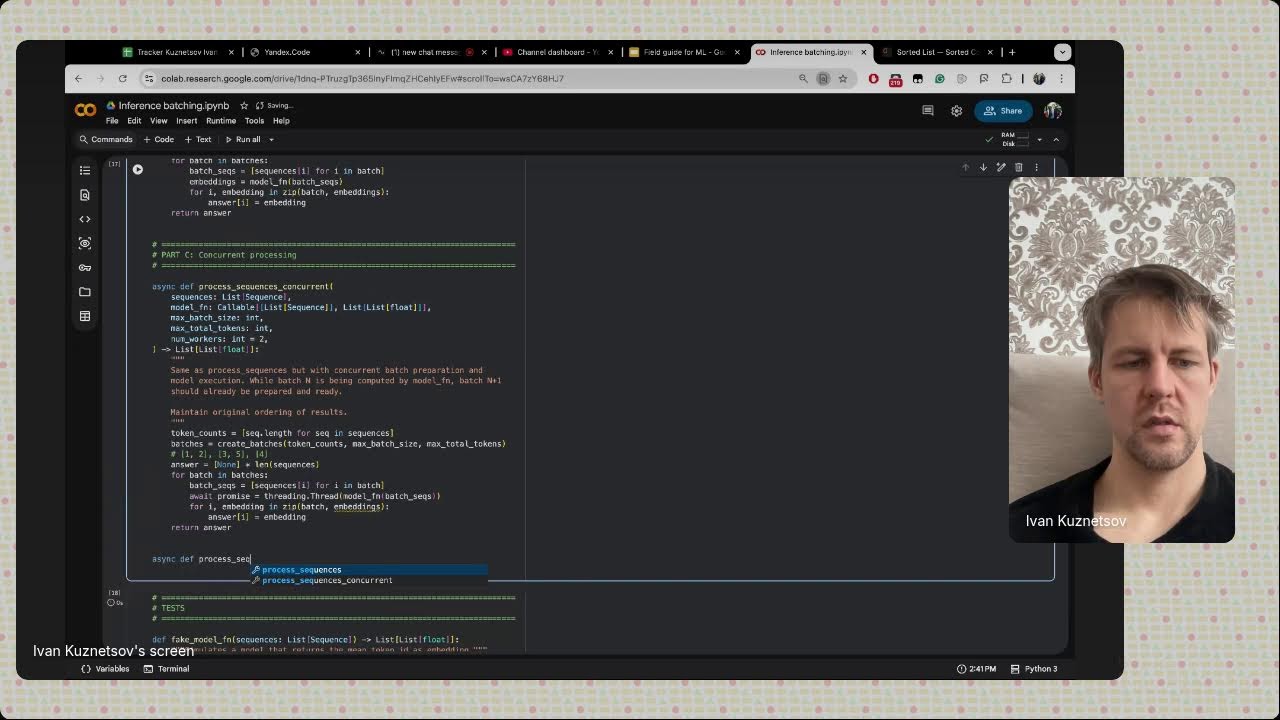Click the Python 3 runtime status

coord(1034,669)
